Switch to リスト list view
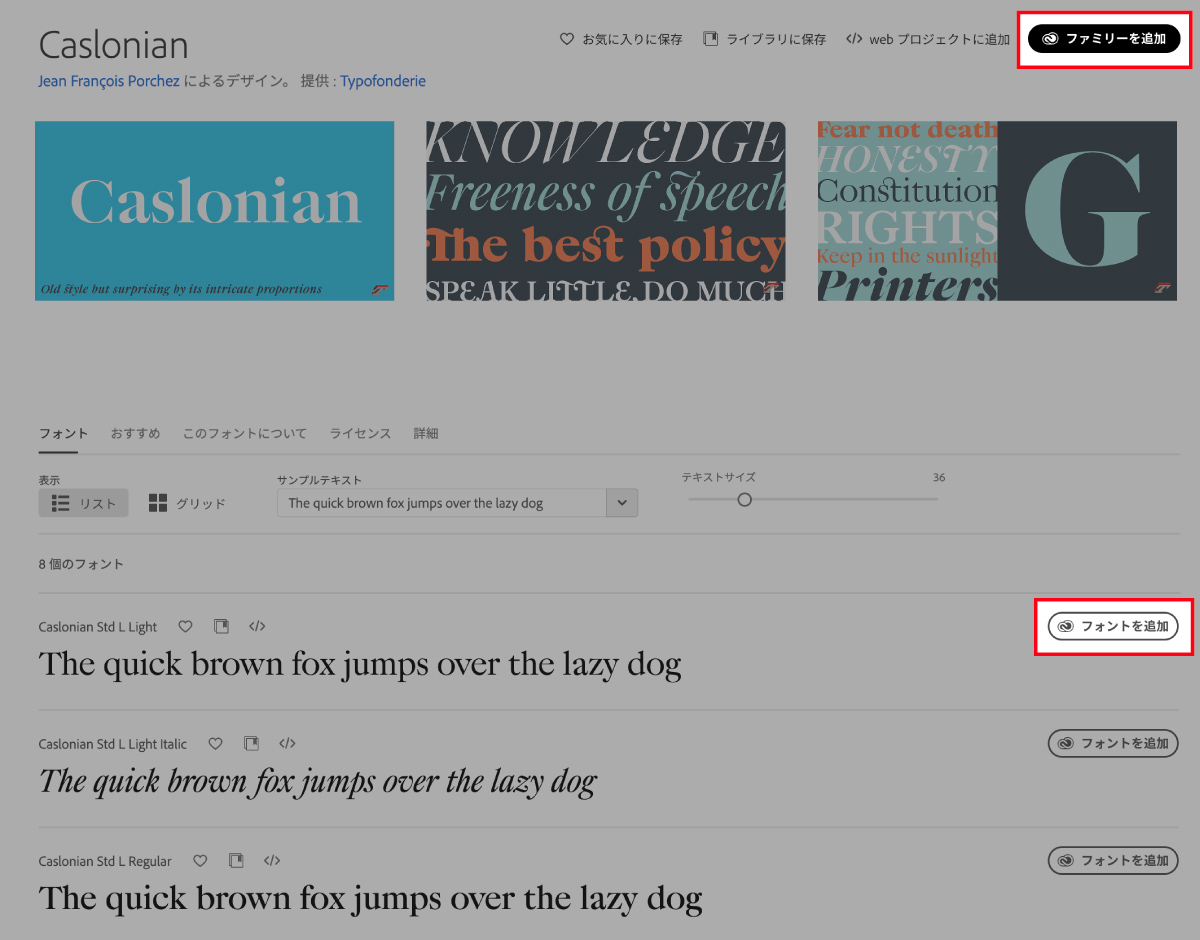This screenshot has width=1200, height=940. tap(84, 503)
